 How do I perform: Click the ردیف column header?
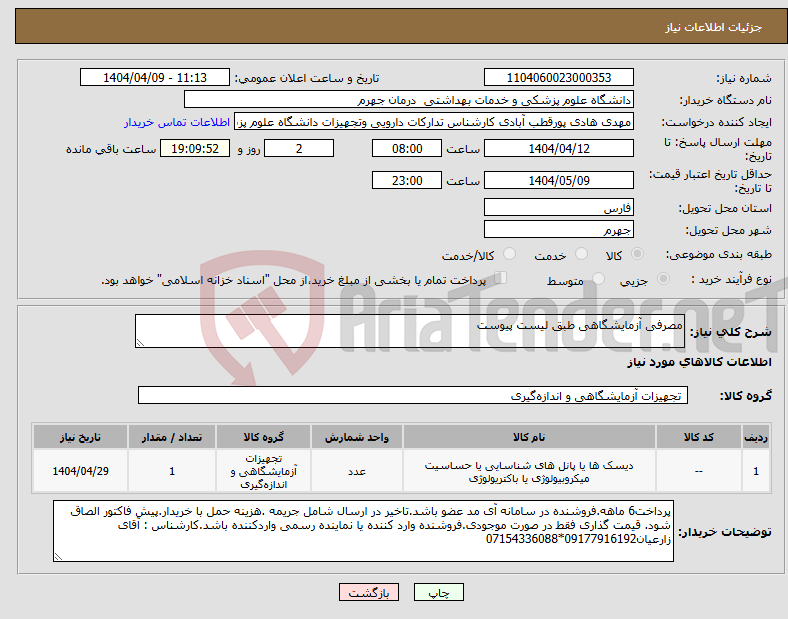click(x=756, y=437)
